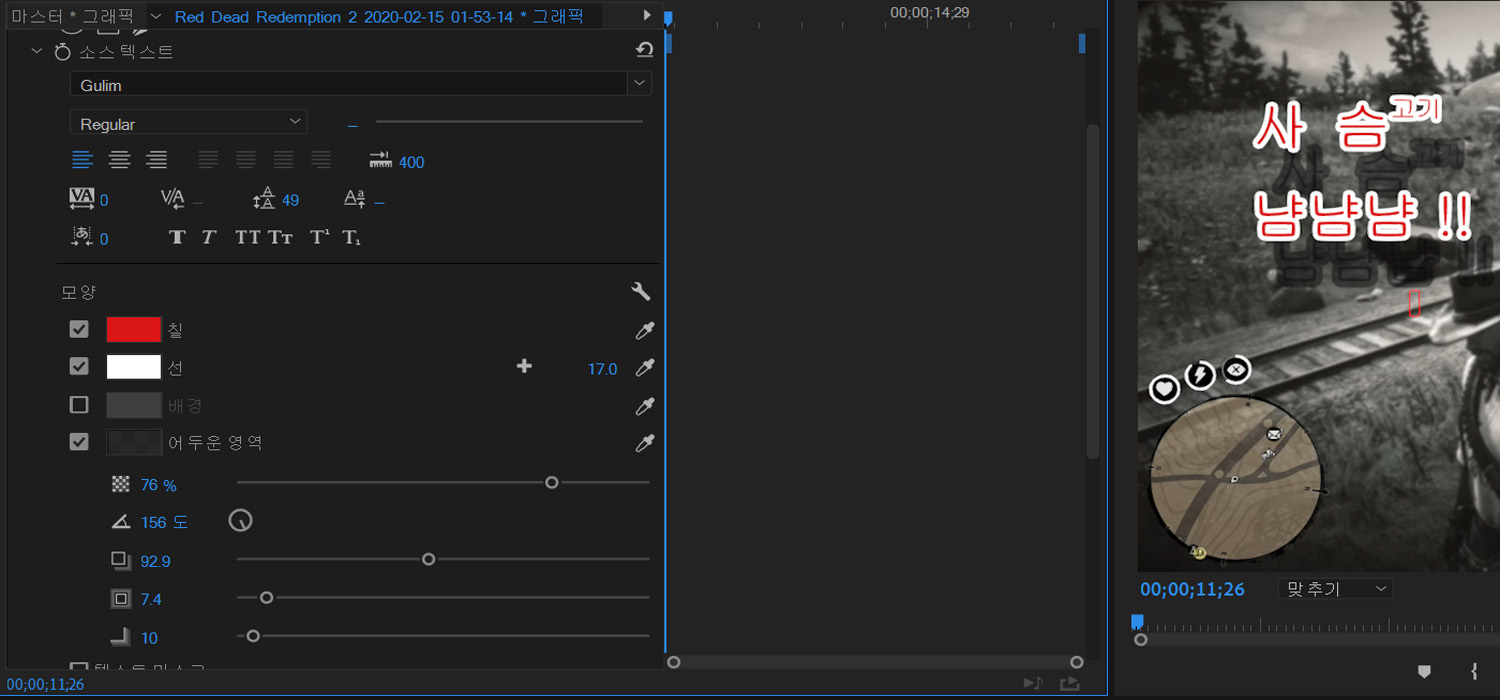Enable small caps text style
Screen dimensions: 1500x700
[x=280, y=238]
